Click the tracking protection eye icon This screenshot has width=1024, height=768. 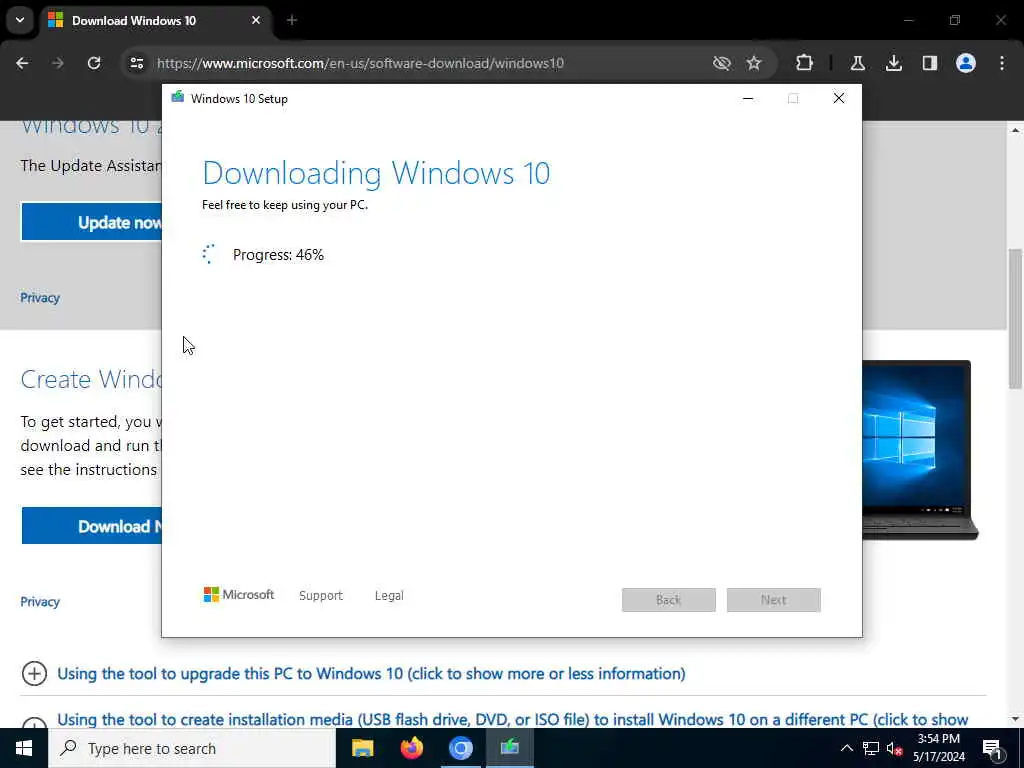click(x=721, y=63)
